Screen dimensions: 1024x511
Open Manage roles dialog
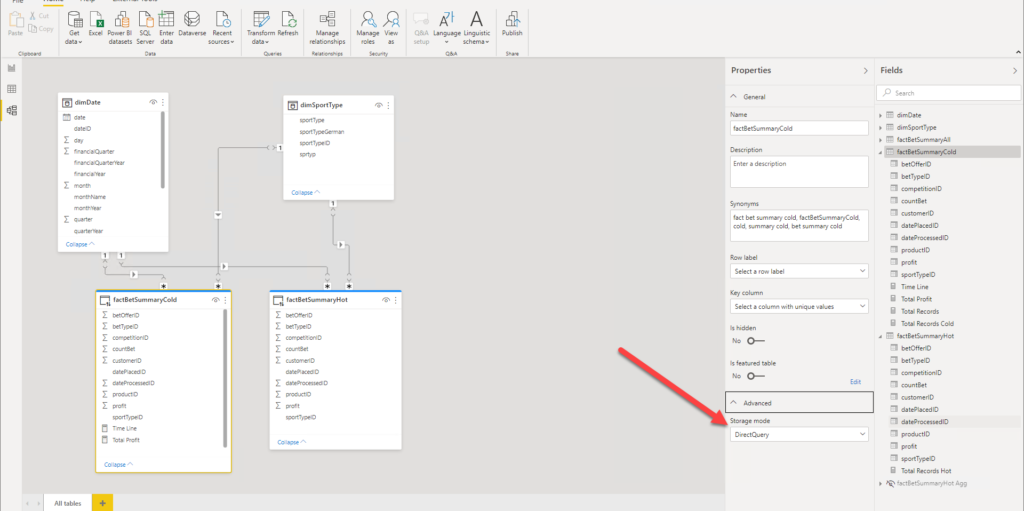(368, 27)
